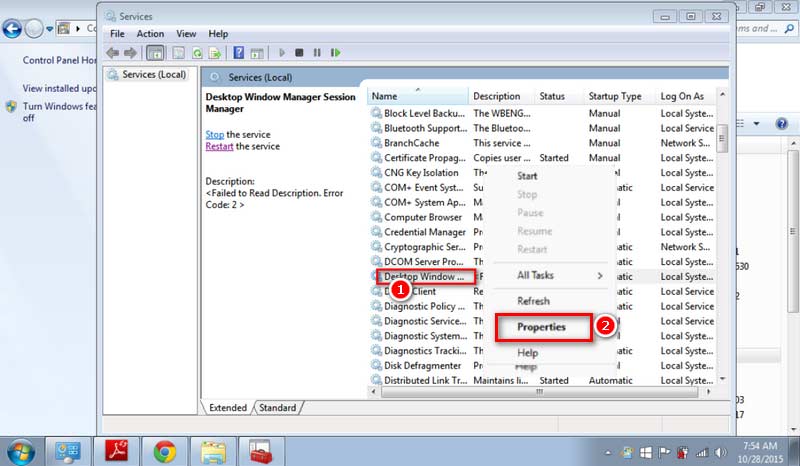Click the services list horizontal scrollbar thumb
The image size is (800, 466).
[539, 392]
